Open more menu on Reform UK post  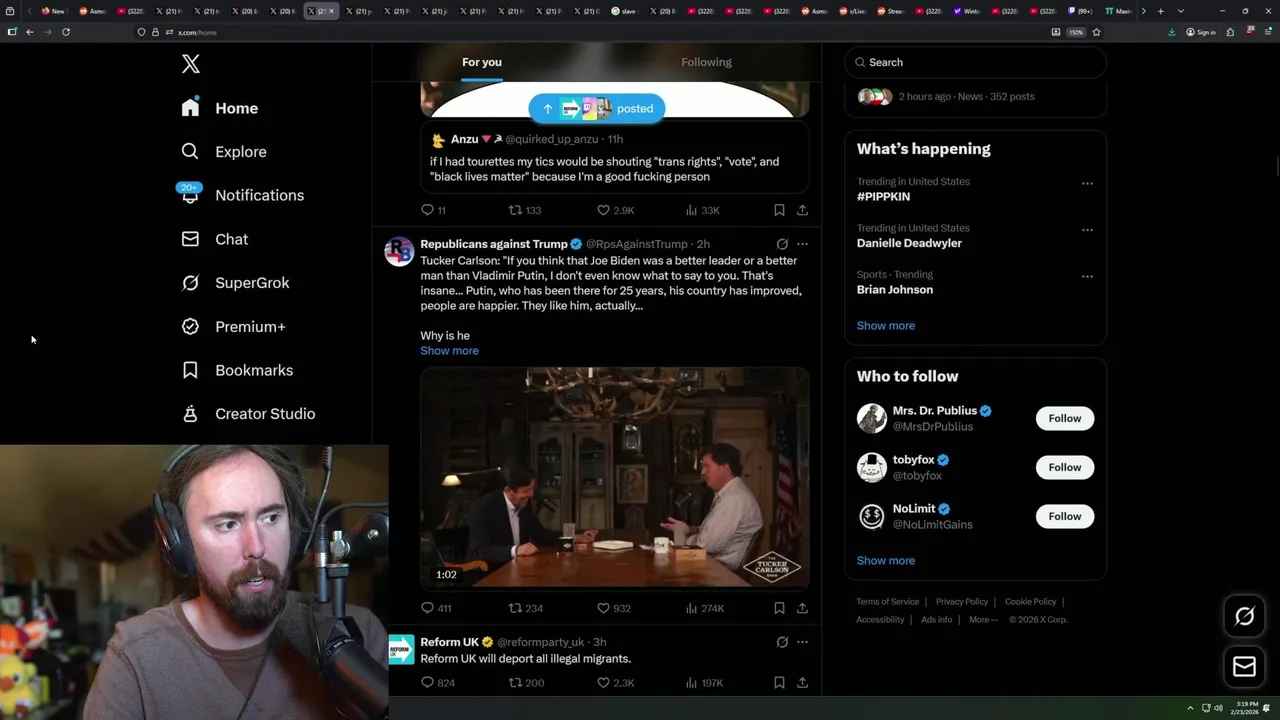pos(802,642)
